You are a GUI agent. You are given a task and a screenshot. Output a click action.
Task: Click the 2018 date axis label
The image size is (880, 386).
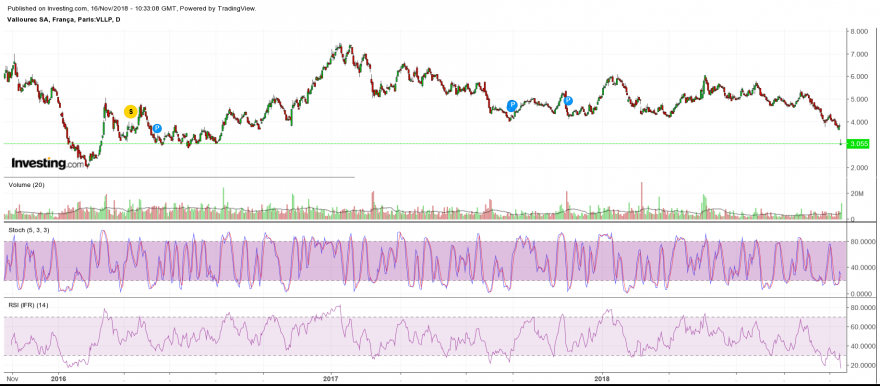[x=602, y=379]
